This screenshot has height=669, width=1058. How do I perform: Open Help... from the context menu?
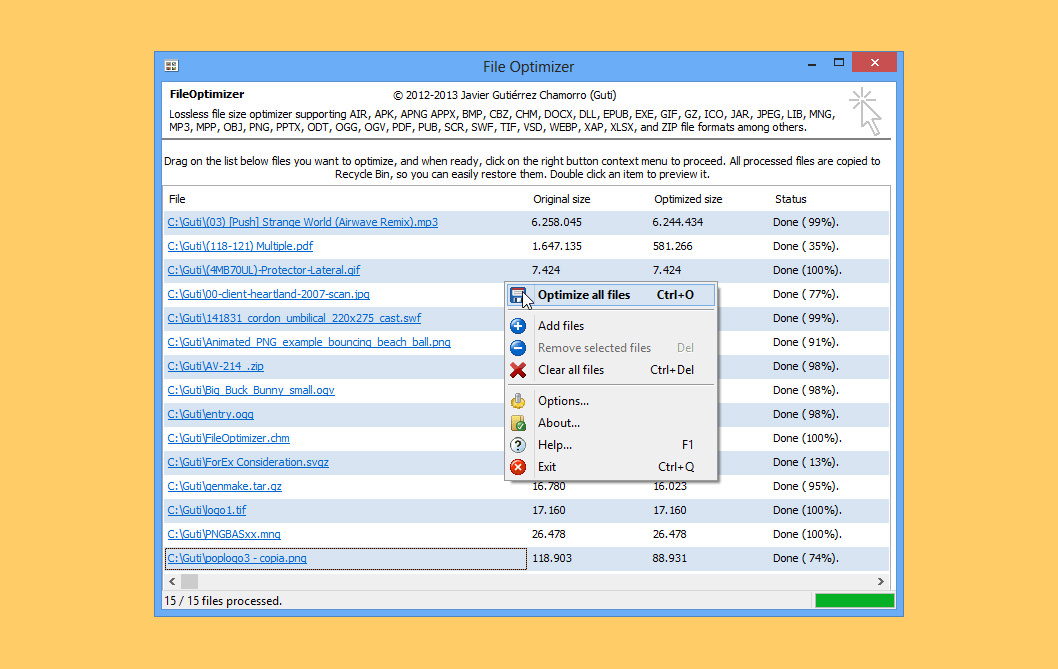point(611,445)
